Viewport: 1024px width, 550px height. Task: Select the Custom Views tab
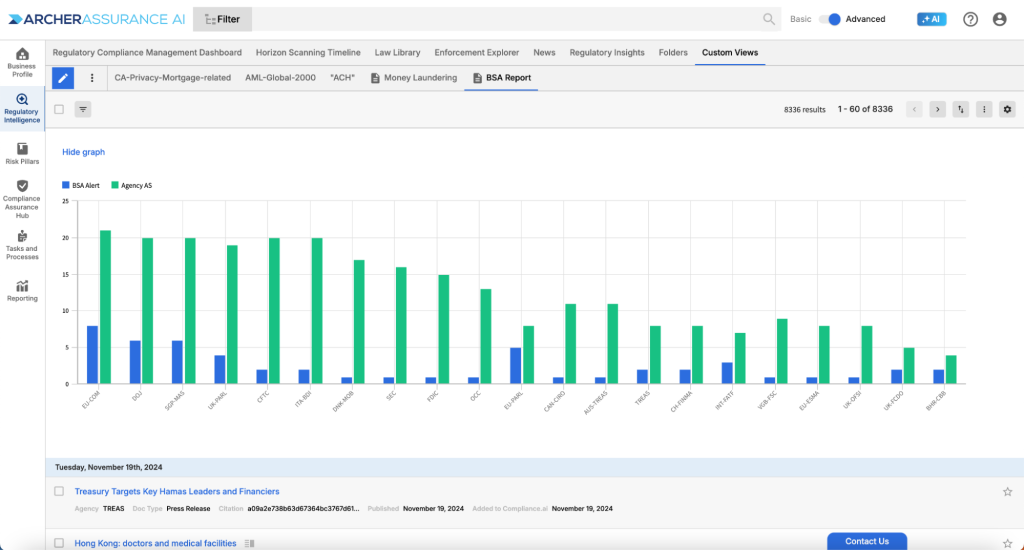coord(729,52)
